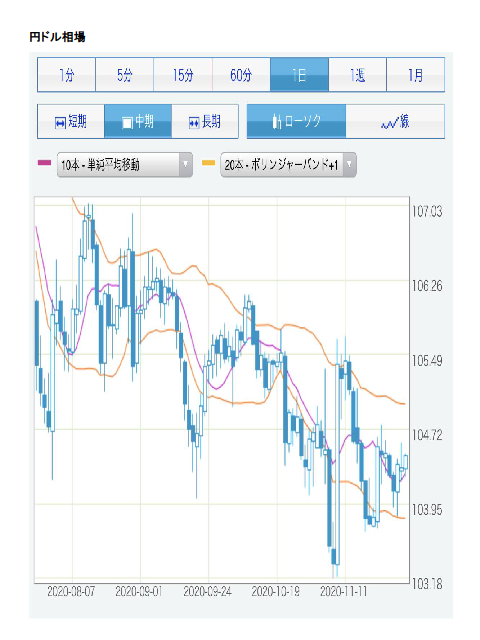This screenshot has height=640, width=480.
Task: Expand the 10本 単純平均移動 dropdown arrow
Action: pyautogui.click(x=186, y=164)
